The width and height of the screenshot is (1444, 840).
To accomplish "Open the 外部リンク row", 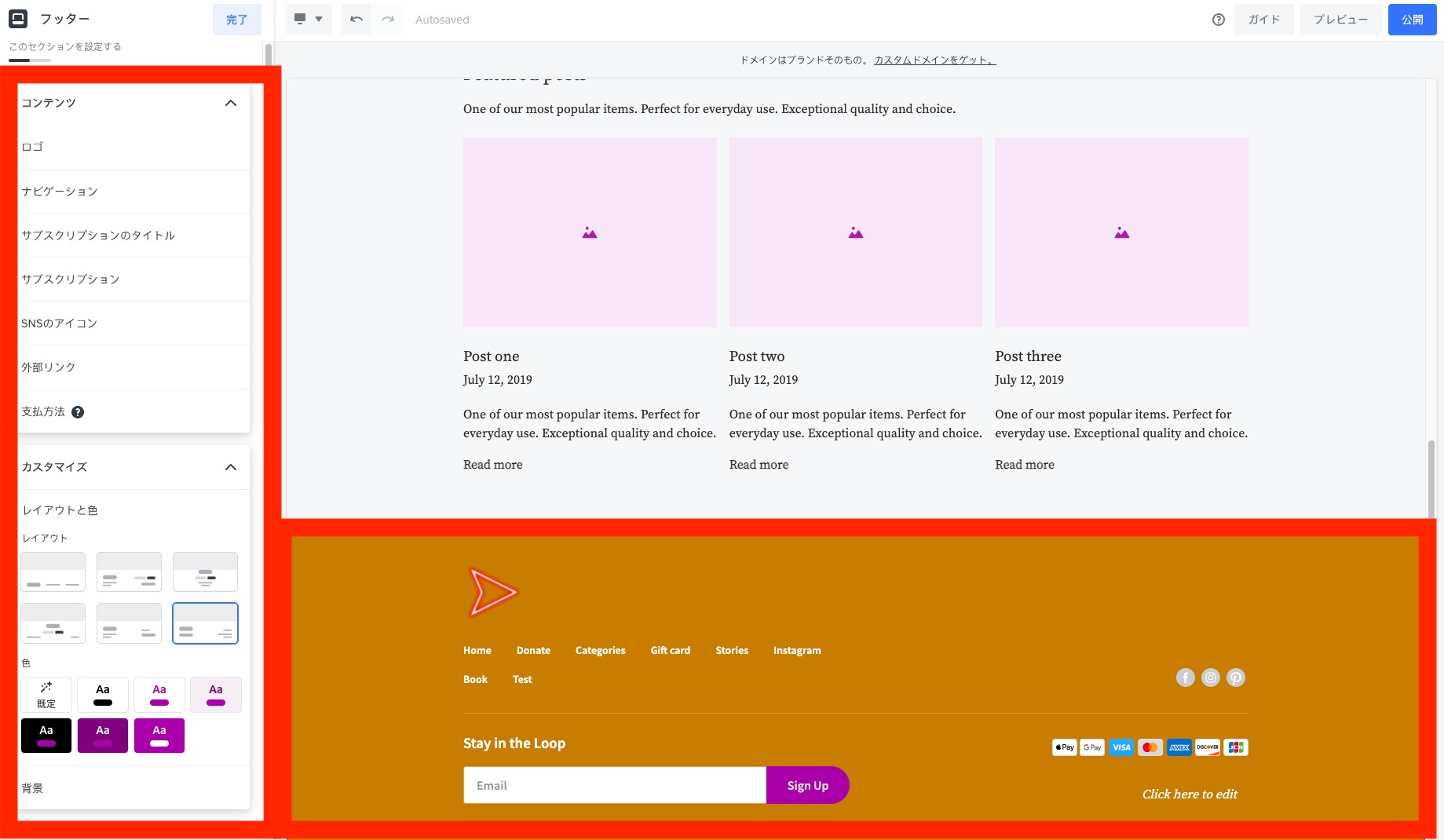I will 133,367.
